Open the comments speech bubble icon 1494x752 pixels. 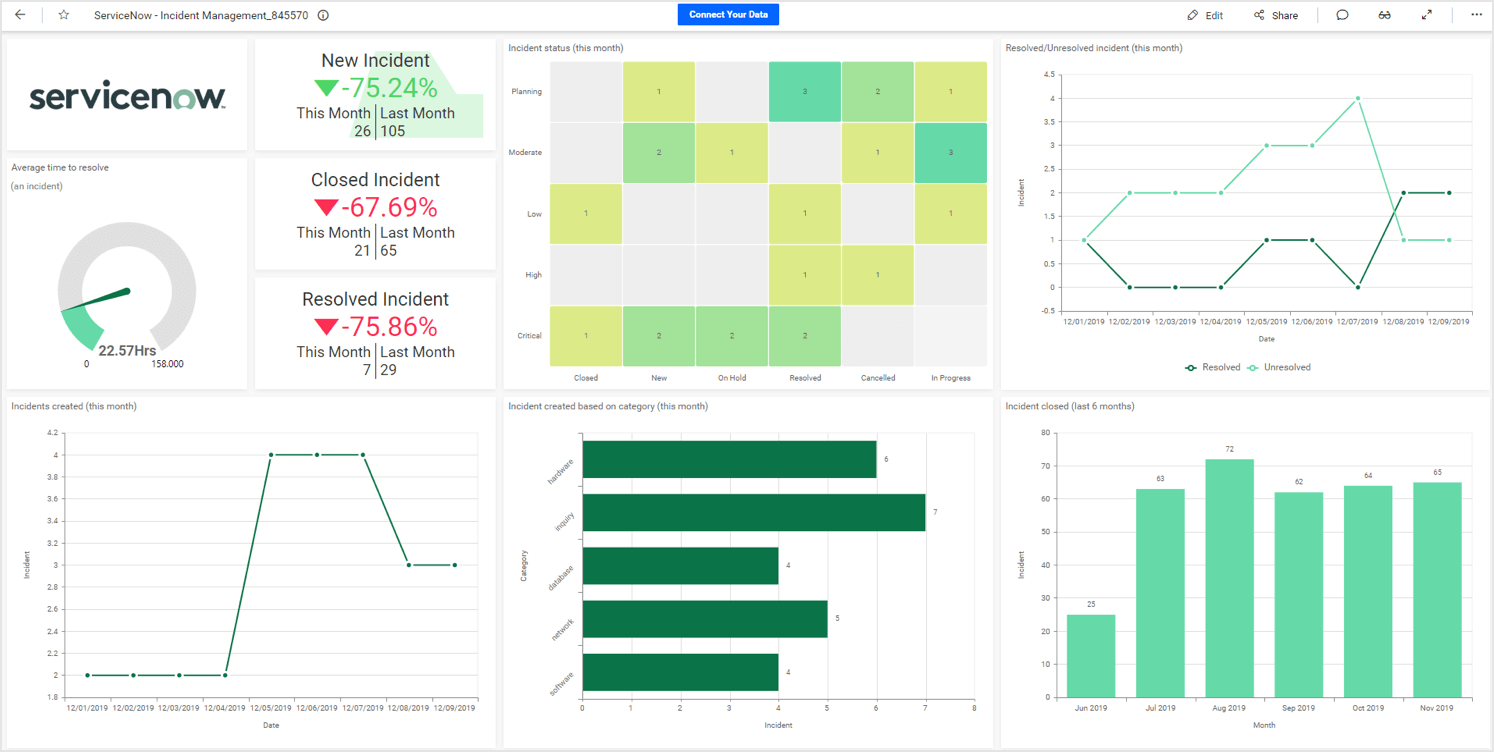(1342, 15)
